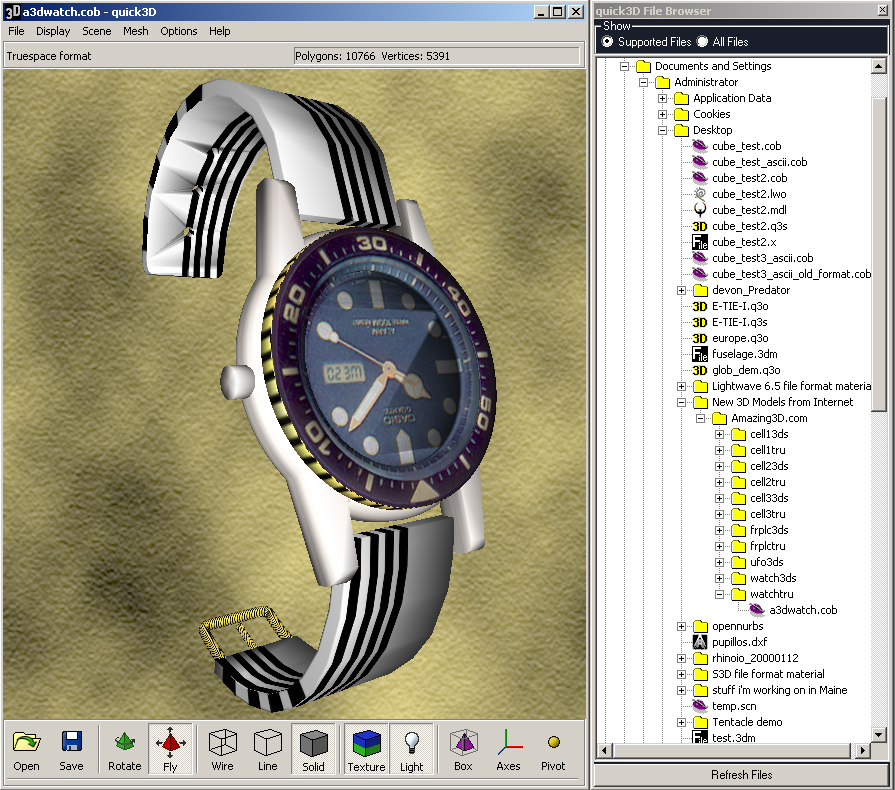Open the Options menu

pos(179,31)
